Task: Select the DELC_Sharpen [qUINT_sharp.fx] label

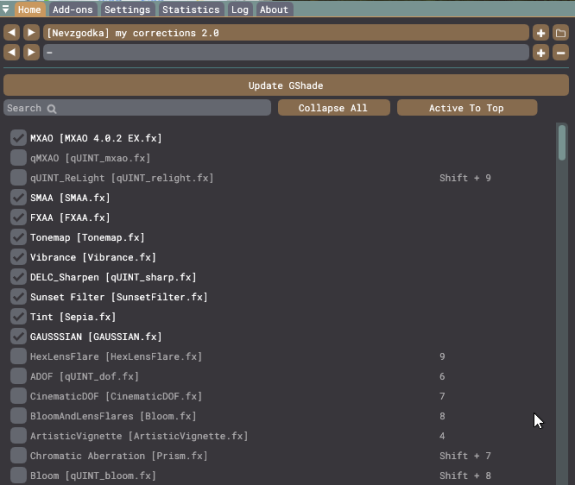Action: coord(113,277)
